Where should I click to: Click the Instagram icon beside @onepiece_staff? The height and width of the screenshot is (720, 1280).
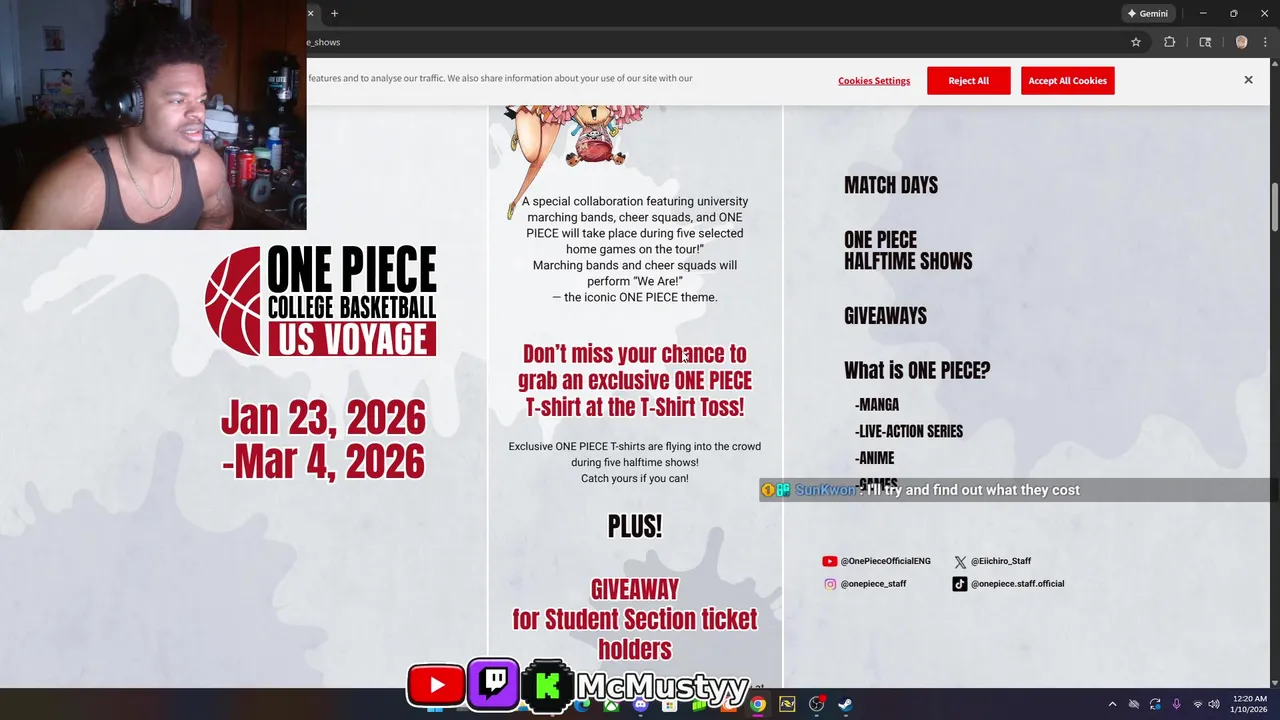(830, 584)
